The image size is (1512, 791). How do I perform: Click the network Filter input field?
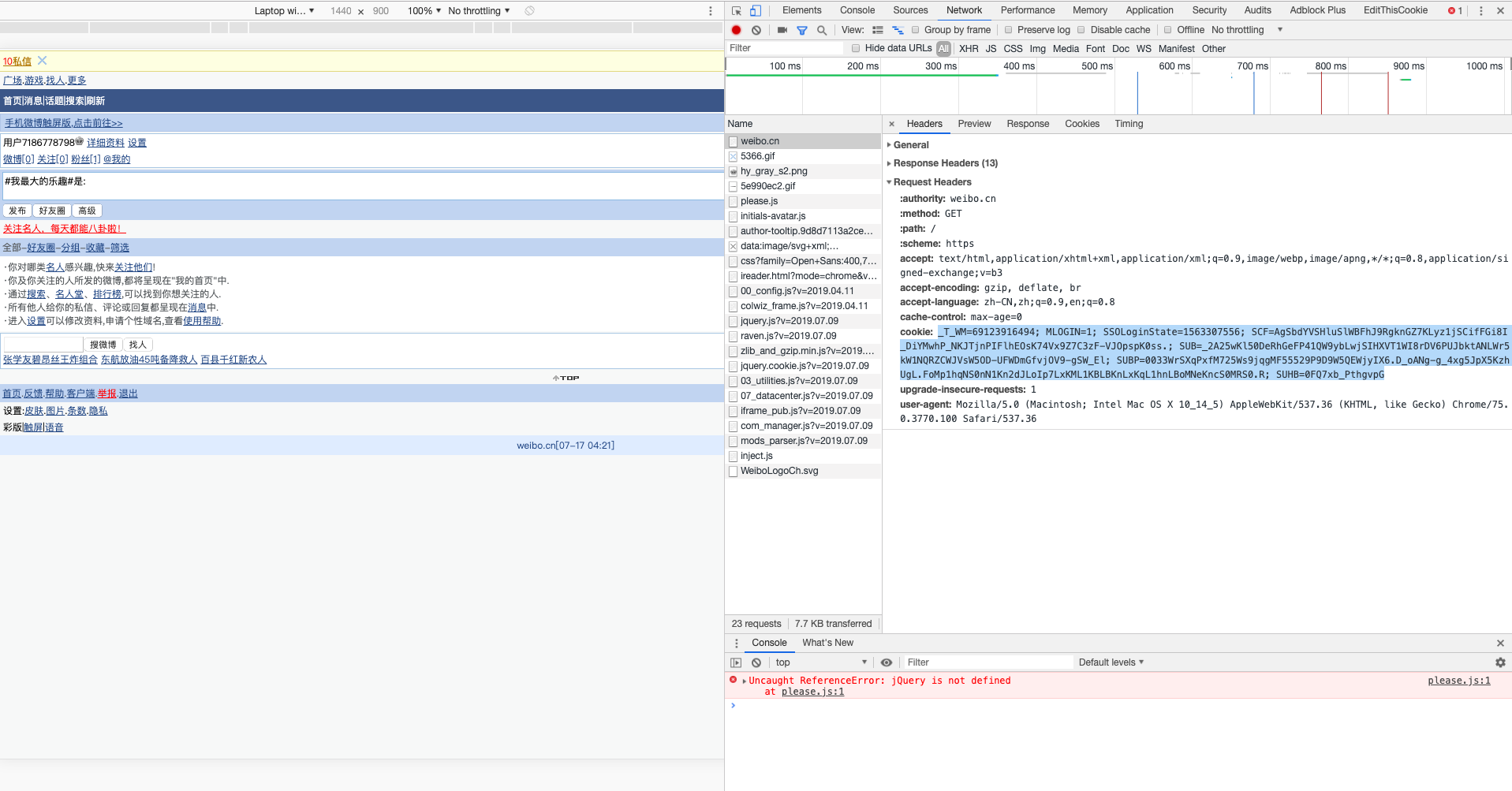785,48
